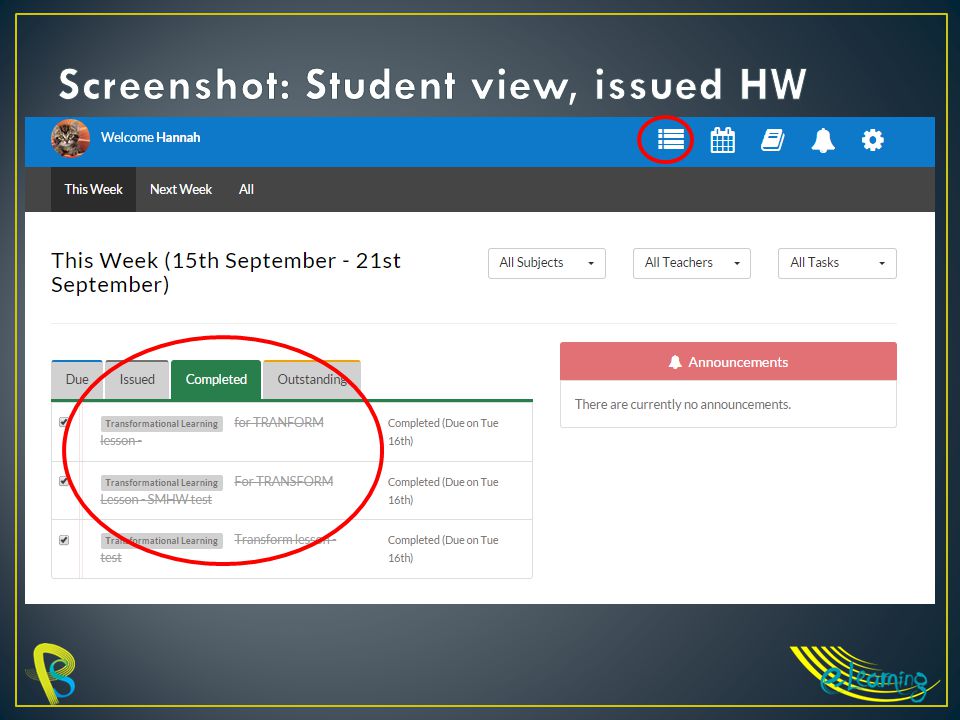Open the calendar icon in header
This screenshot has height=720, width=960.
pos(722,140)
